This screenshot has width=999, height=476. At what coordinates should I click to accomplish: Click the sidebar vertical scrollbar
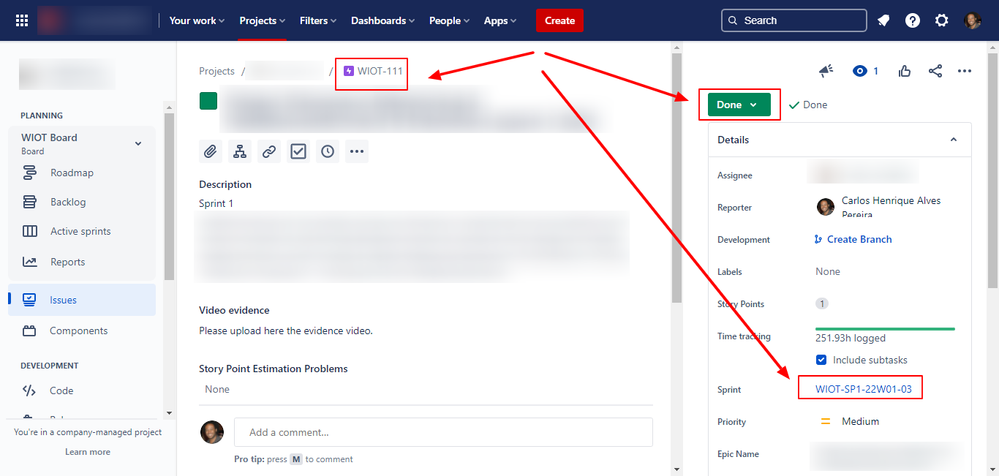click(x=169, y=198)
